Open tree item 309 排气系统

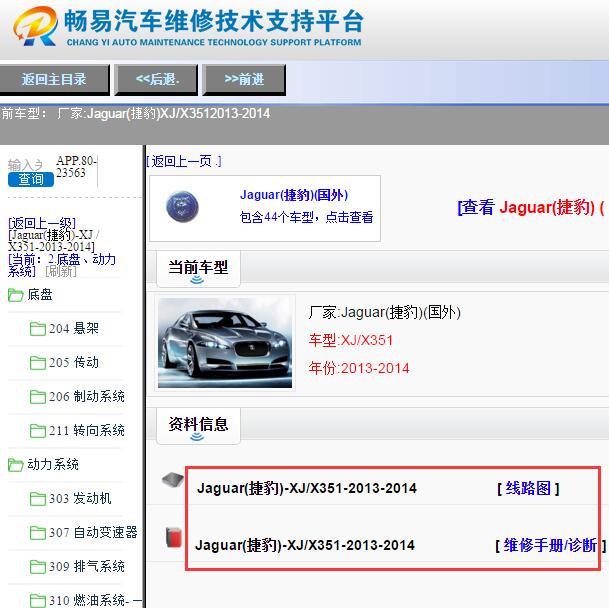[87, 567]
